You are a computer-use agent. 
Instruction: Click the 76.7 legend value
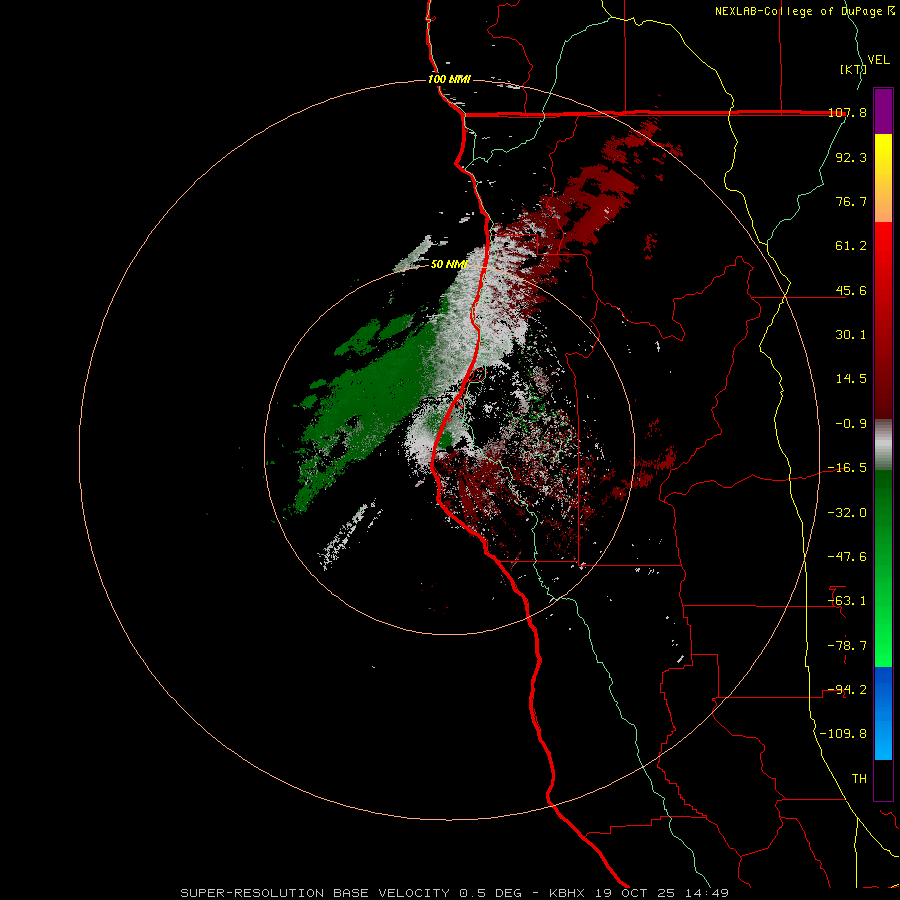tap(851, 201)
